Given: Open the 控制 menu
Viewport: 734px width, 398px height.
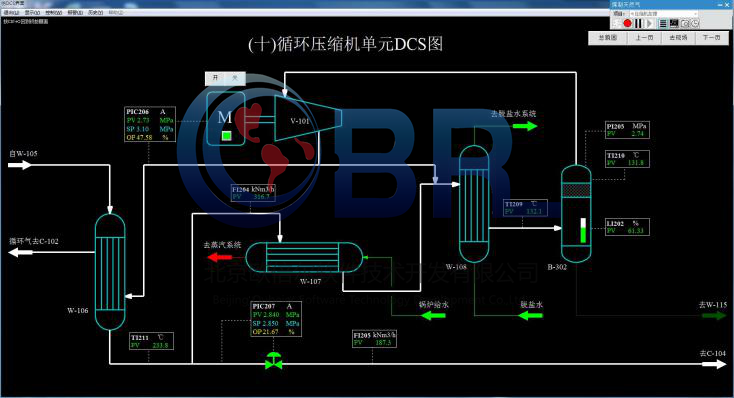Looking at the screenshot, I should 53,13.
